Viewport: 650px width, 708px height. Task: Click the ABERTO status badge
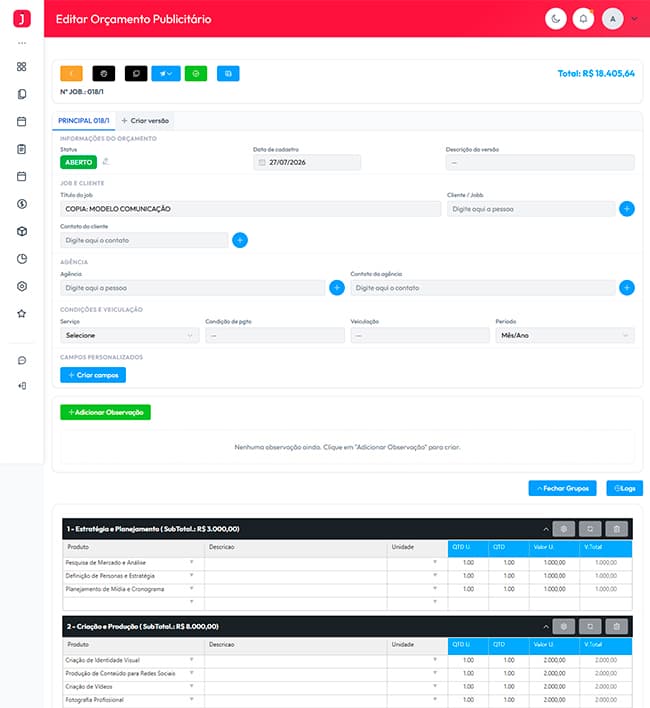(x=79, y=162)
